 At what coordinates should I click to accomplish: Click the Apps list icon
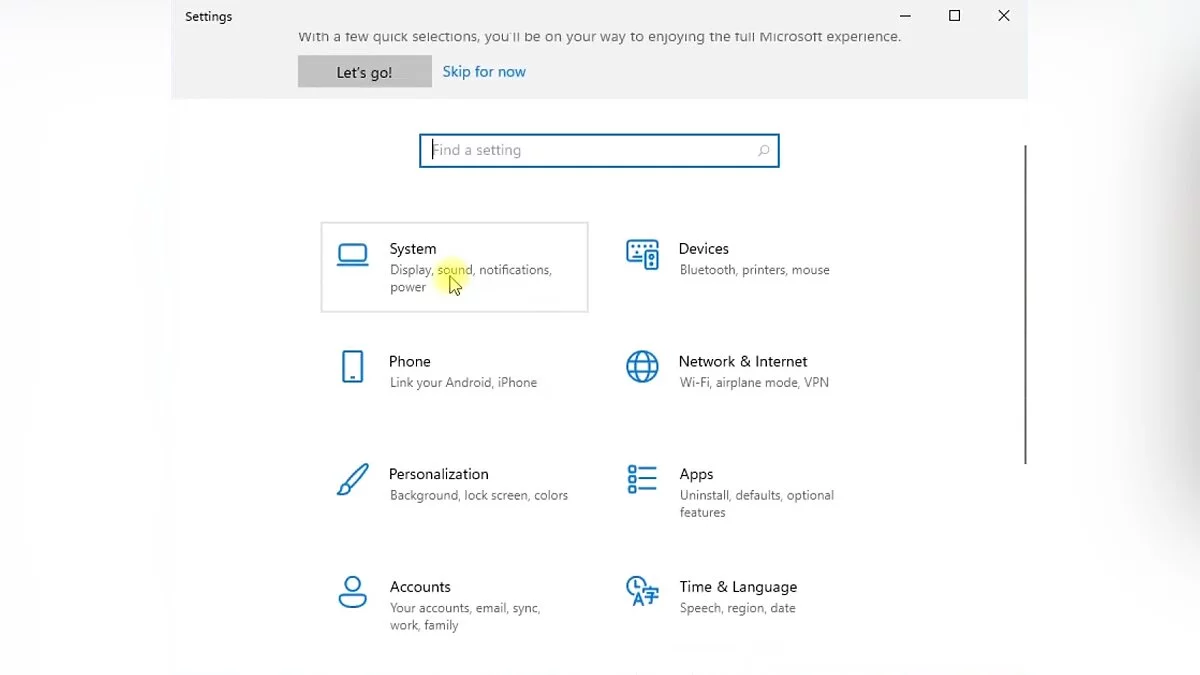642,479
